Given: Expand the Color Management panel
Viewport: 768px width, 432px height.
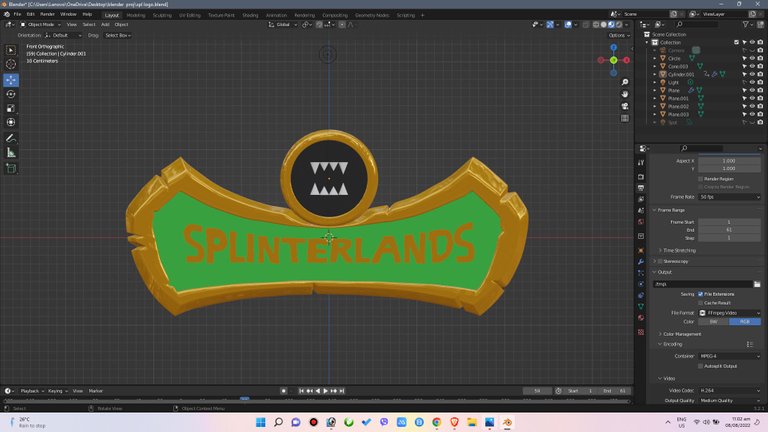Looking at the screenshot, I should pos(680,334).
